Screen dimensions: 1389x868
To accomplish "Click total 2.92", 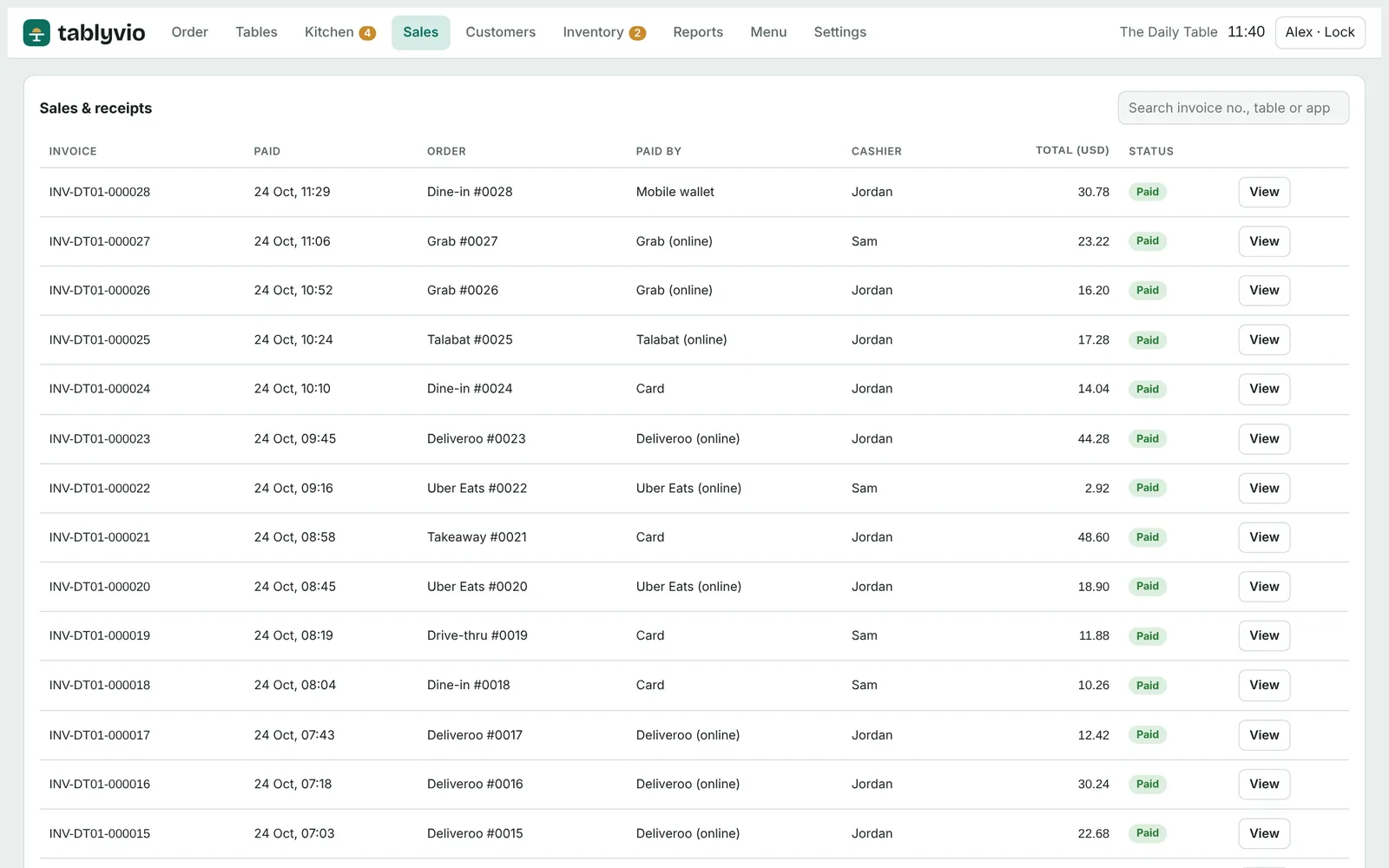I will click(x=1097, y=488).
